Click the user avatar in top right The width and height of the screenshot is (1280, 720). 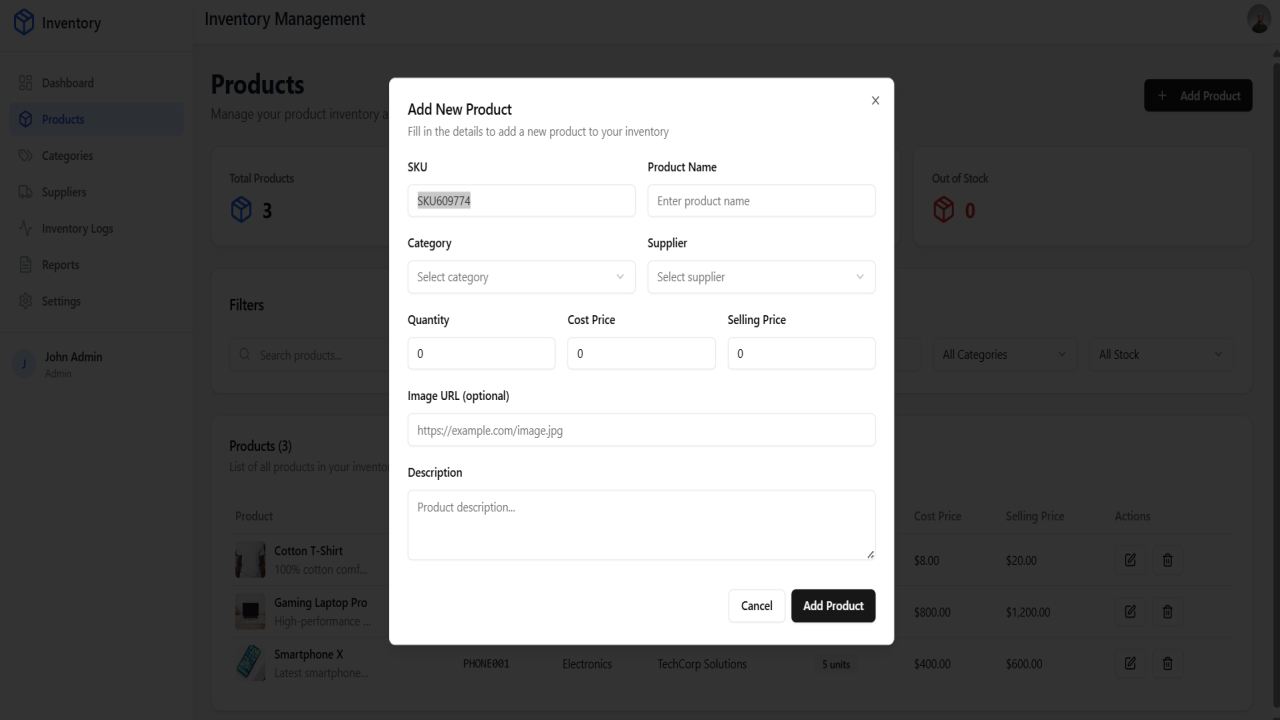1259,18
